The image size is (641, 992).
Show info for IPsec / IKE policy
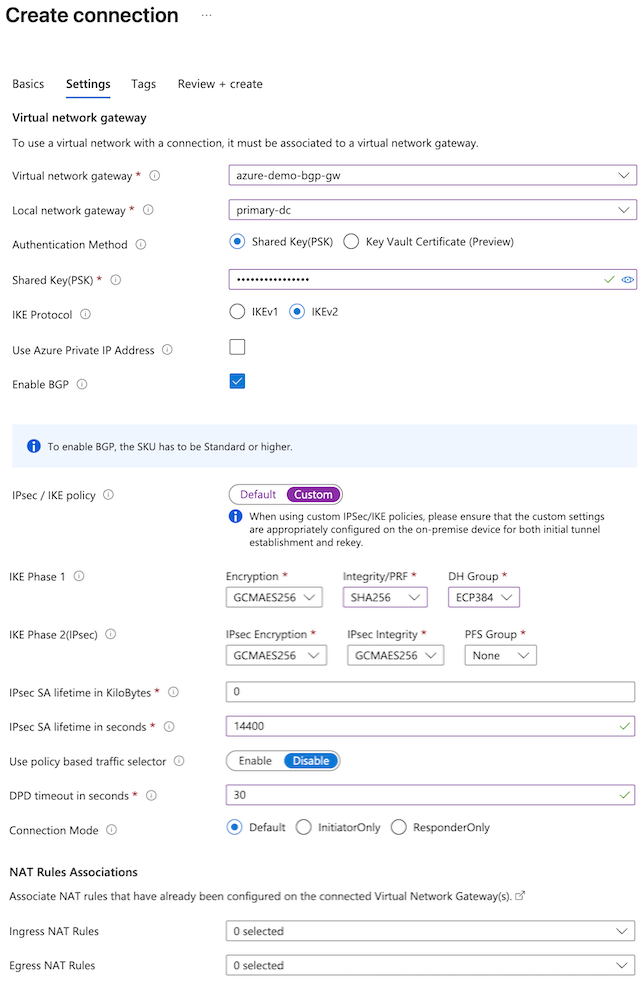click(x=108, y=495)
